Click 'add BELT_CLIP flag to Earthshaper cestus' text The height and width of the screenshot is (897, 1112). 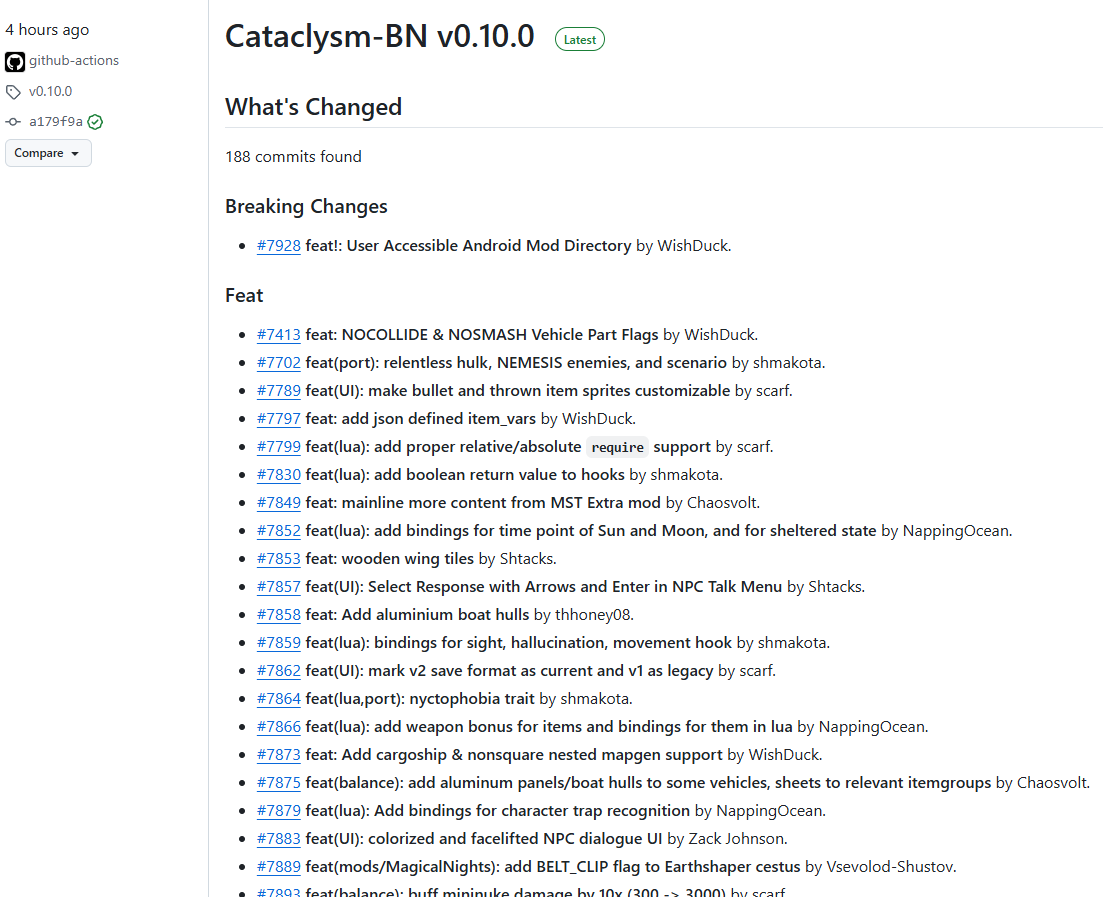[x=652, y=867]
